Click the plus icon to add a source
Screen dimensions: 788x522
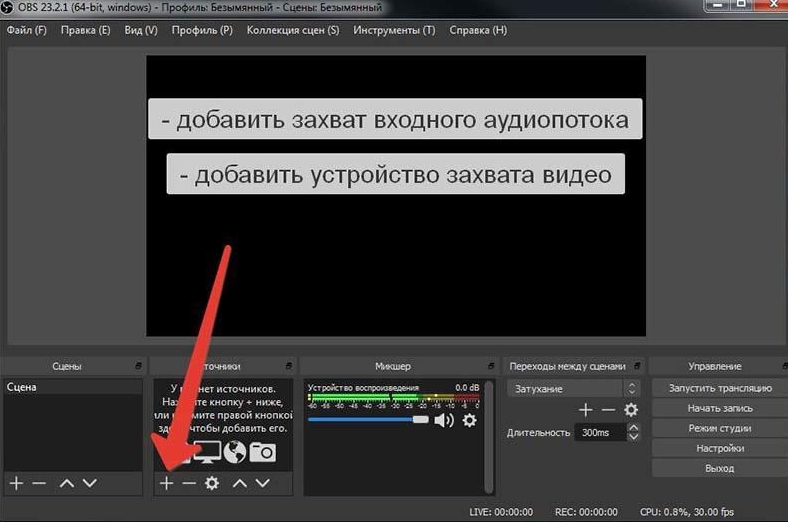pos(167,483)
